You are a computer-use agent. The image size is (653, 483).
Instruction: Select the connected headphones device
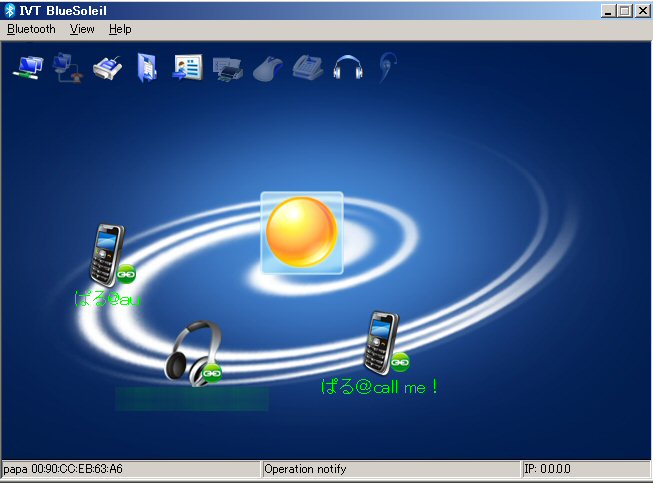click(x=193, y=353)
